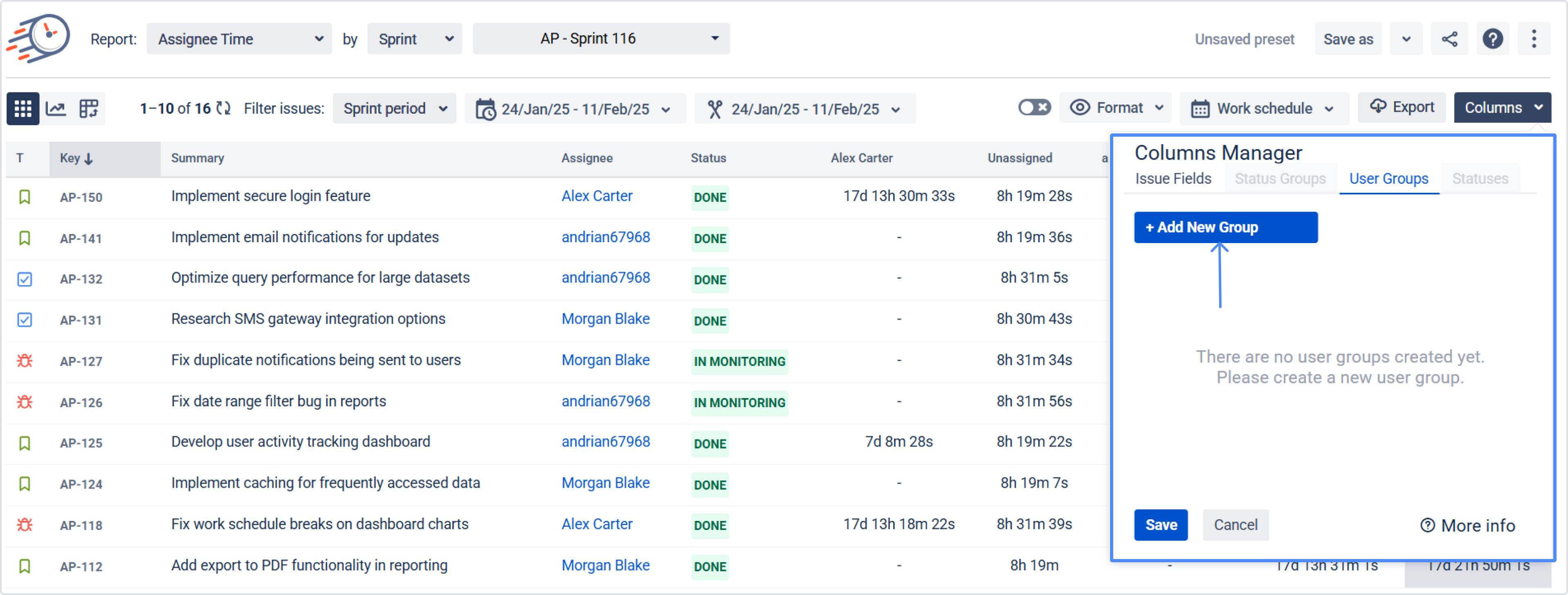1568x595 pixels.
Task: Click the Add New Group button
Action: tap(1225, 227)
